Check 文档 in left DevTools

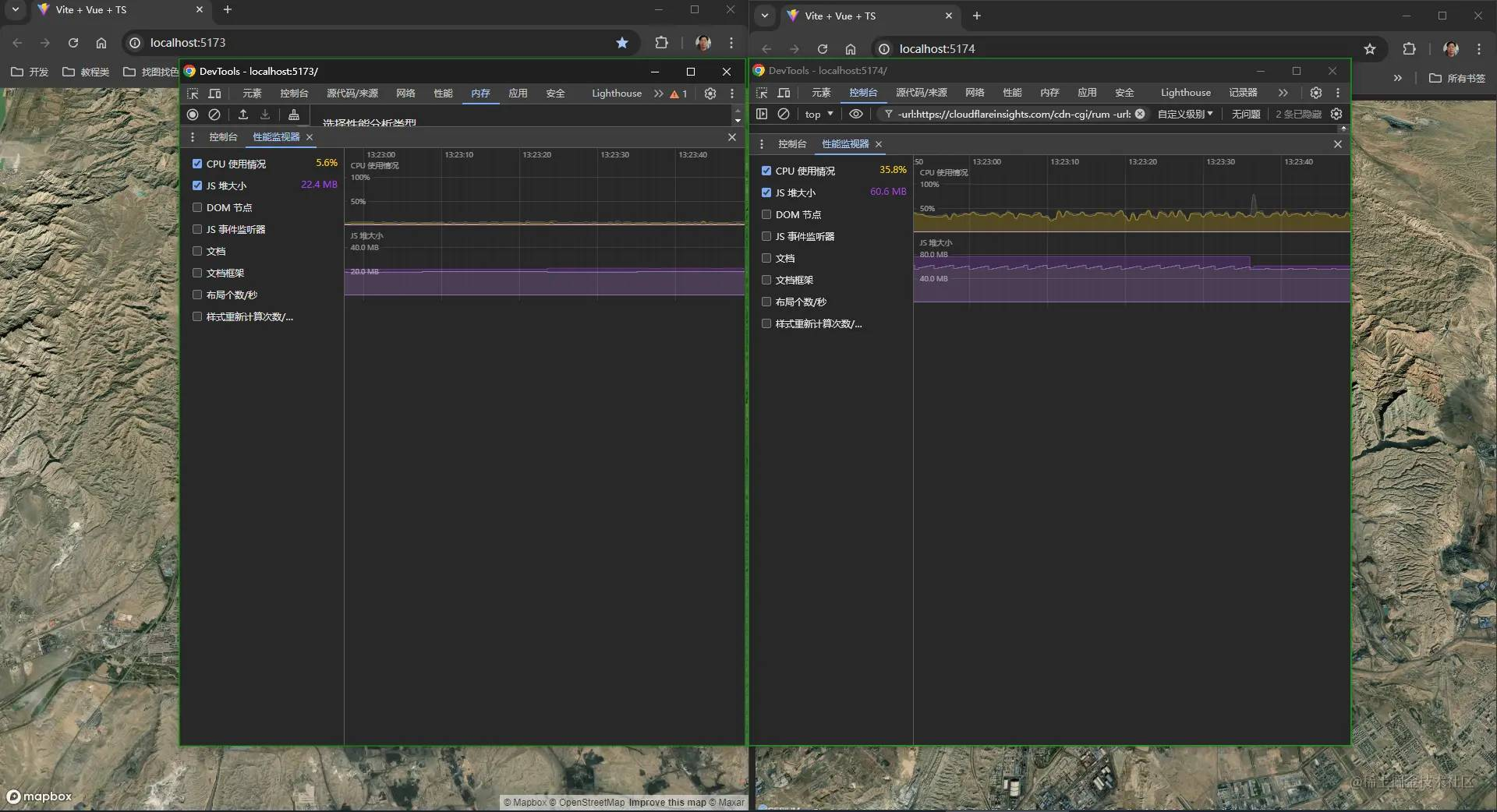tap(197, 251)
